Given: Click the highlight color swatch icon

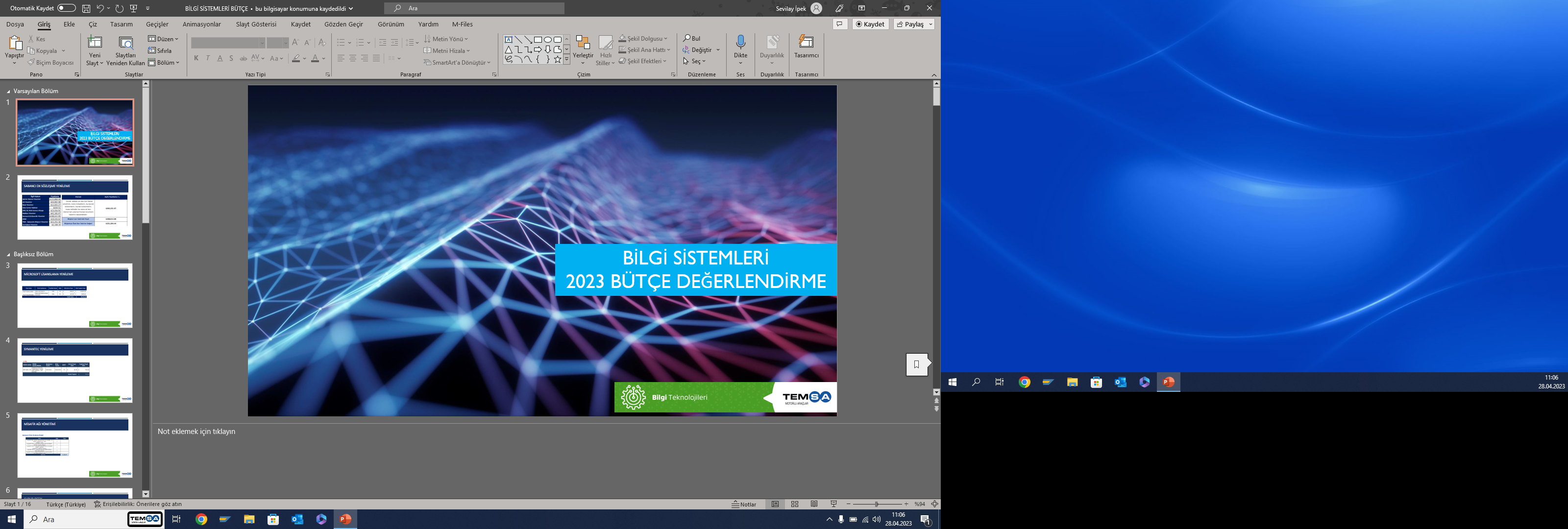Looking at the screenshot, I should tap(296, 58).
